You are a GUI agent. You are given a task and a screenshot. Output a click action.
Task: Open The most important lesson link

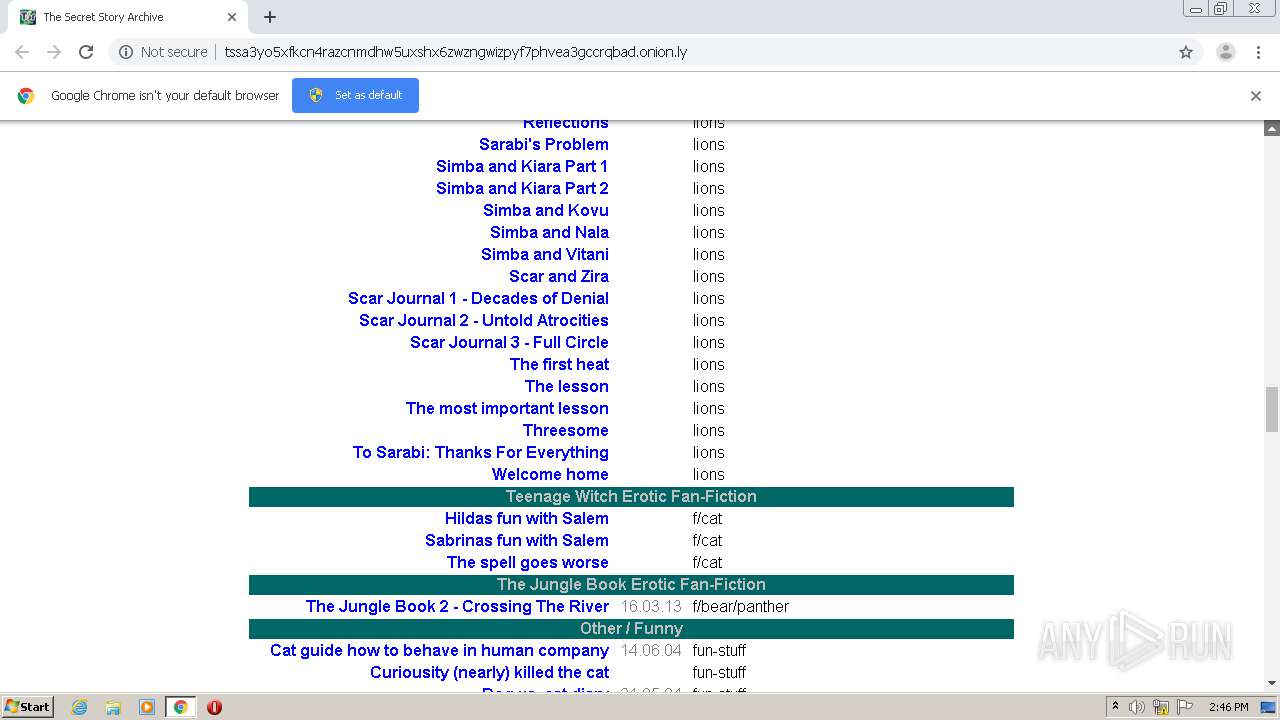(x=507, y=408)
